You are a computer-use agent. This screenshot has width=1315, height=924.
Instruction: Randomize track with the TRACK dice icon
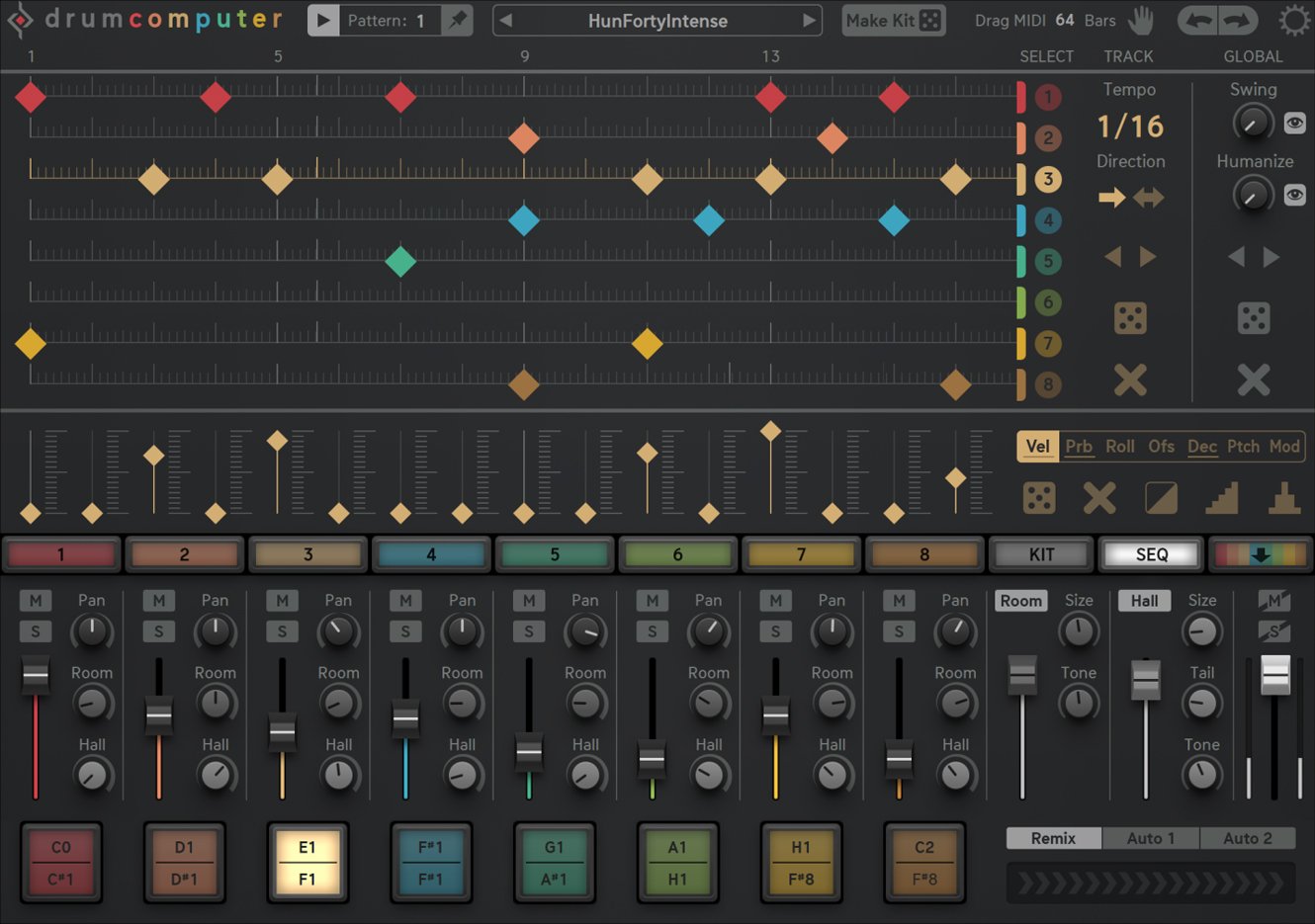(x=1130, y=318)
